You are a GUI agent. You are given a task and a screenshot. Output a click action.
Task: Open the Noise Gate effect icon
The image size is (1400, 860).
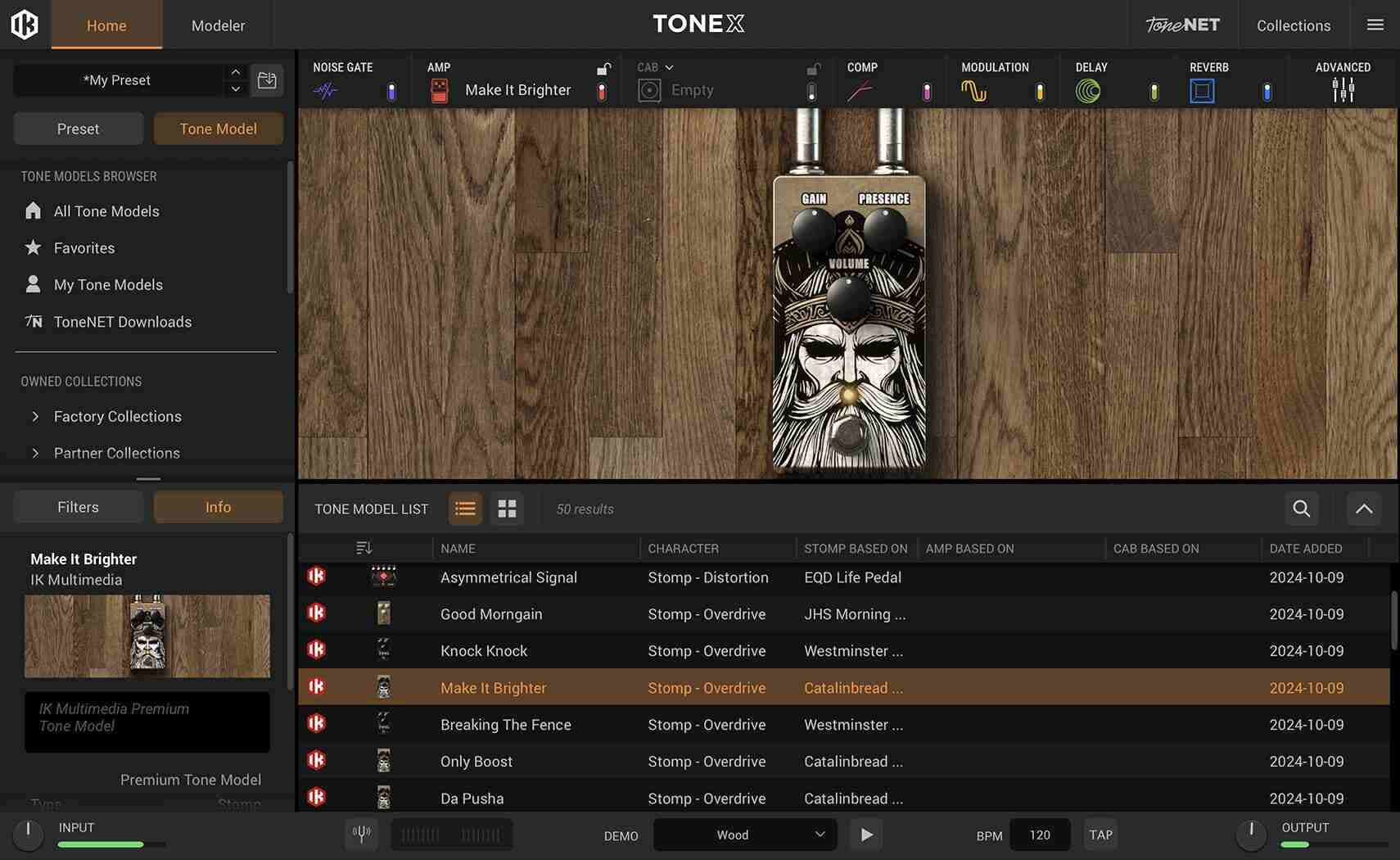(x=327, y=90)
